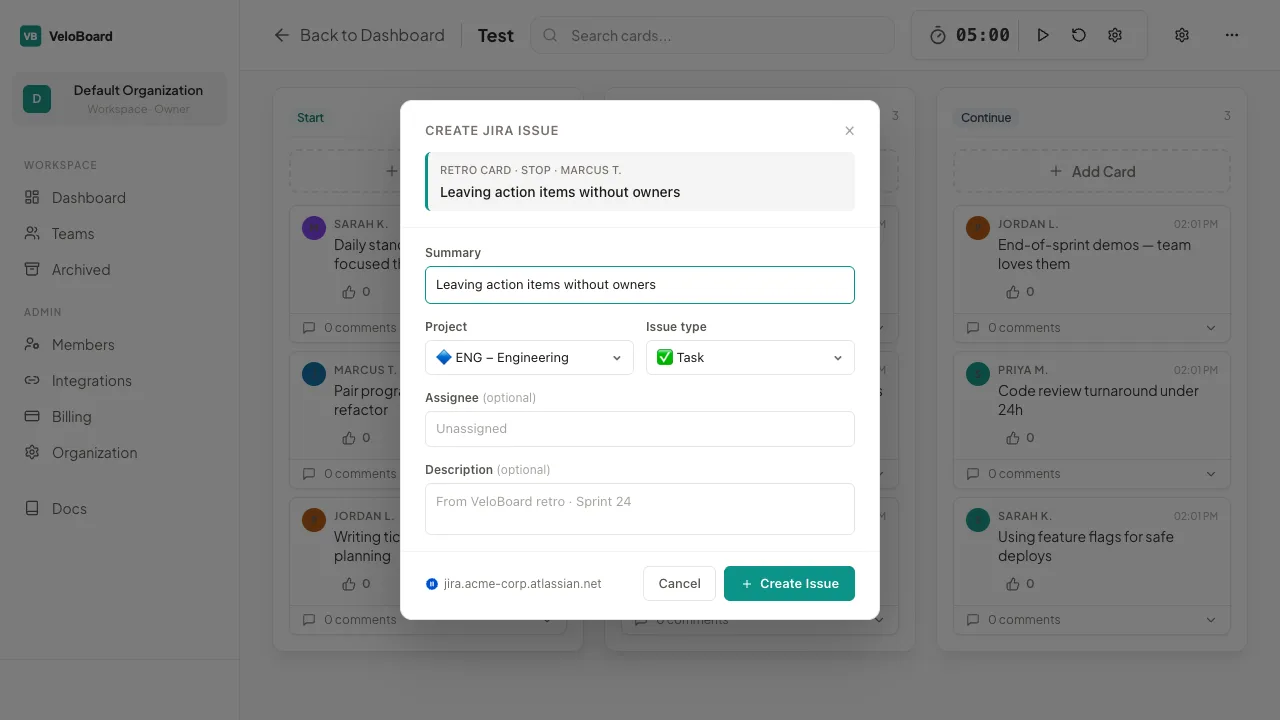Open timer settings gear
Viewport: 1280px width, 720px height.
[x=1115, y=35]
